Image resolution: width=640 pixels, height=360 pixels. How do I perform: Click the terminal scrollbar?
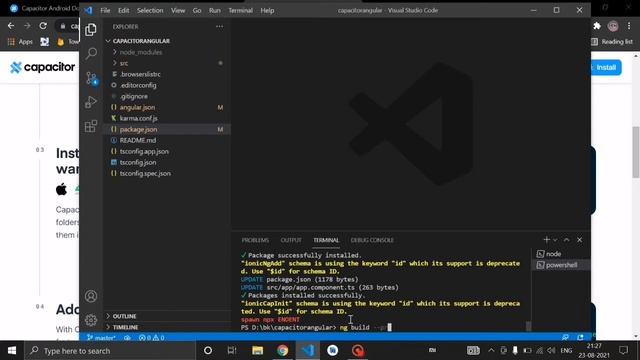coord(528,326)
